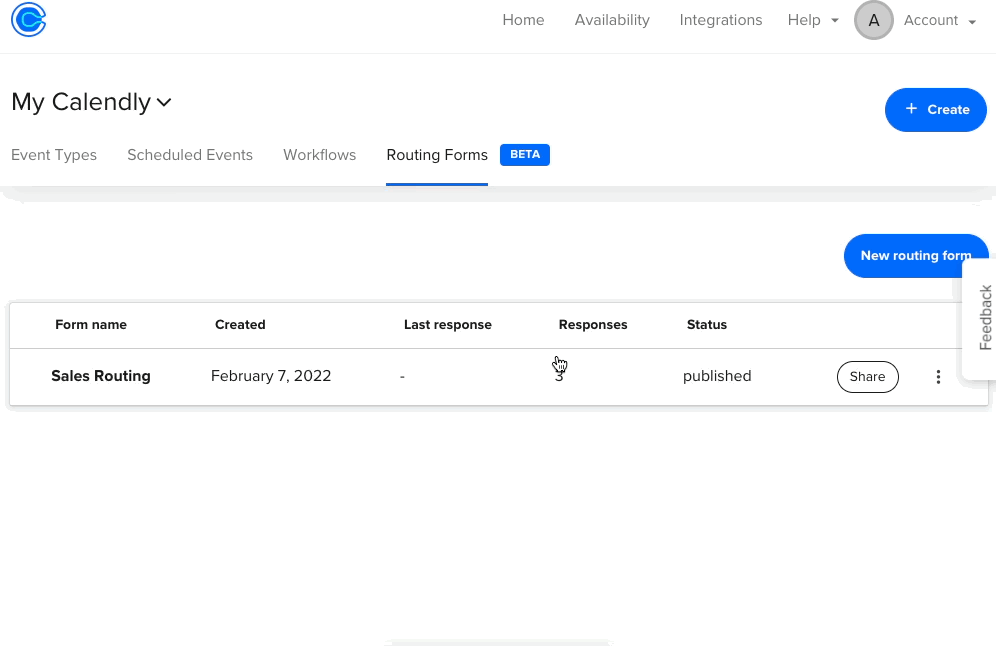This screenshot has height=646, width=996.
Task: Expand the My Calendly chevron switcher
Action: pos(164,102)
